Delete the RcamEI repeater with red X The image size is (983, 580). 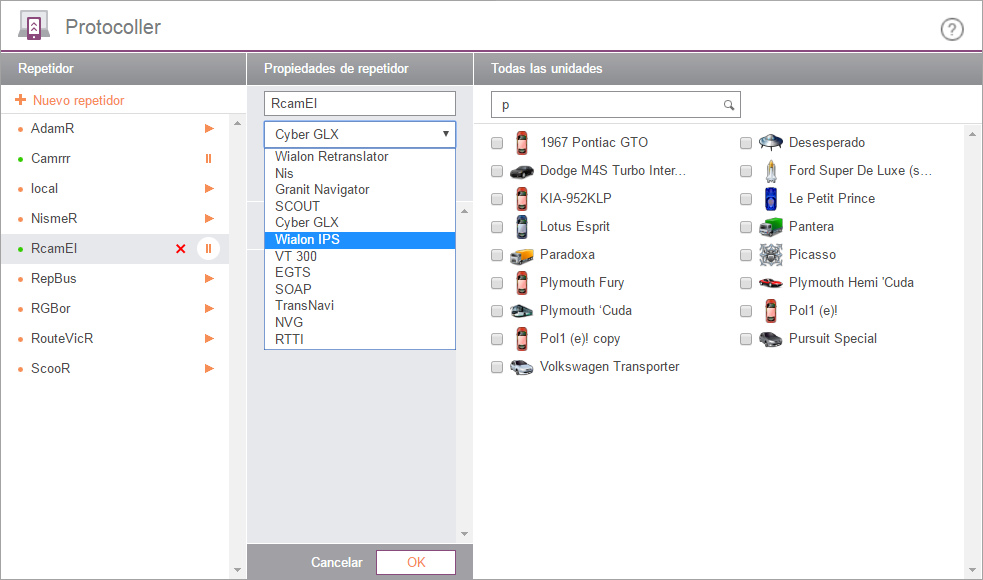click(x=181, y=248)
